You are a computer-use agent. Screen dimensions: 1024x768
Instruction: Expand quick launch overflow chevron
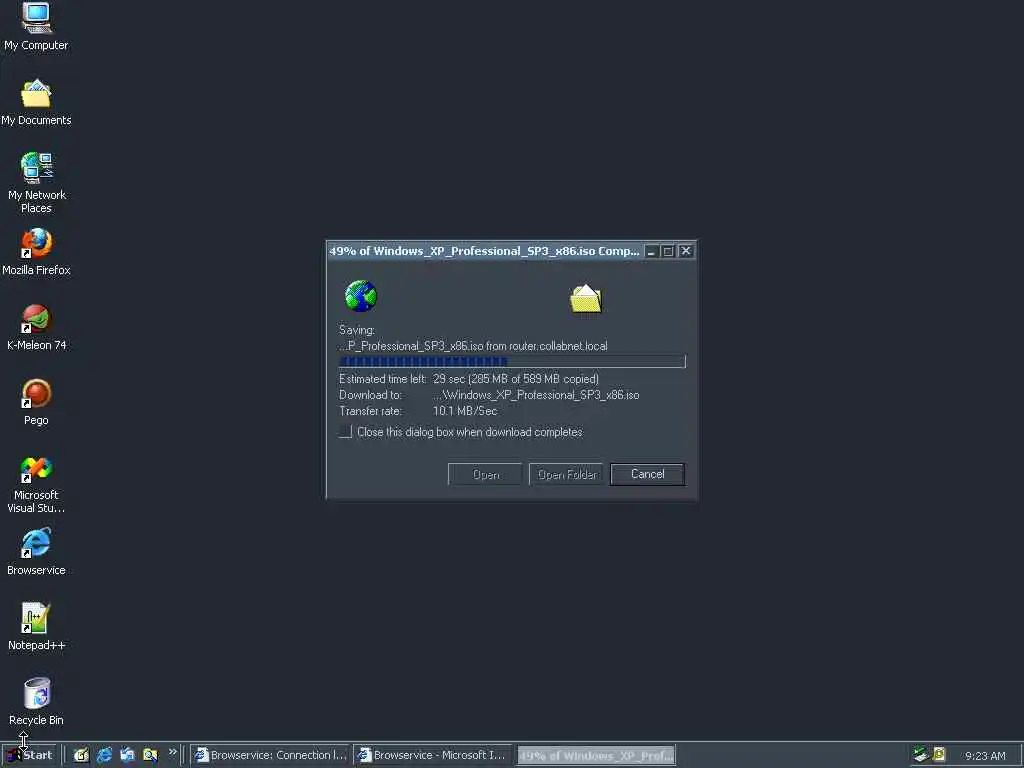click(172, 752)
